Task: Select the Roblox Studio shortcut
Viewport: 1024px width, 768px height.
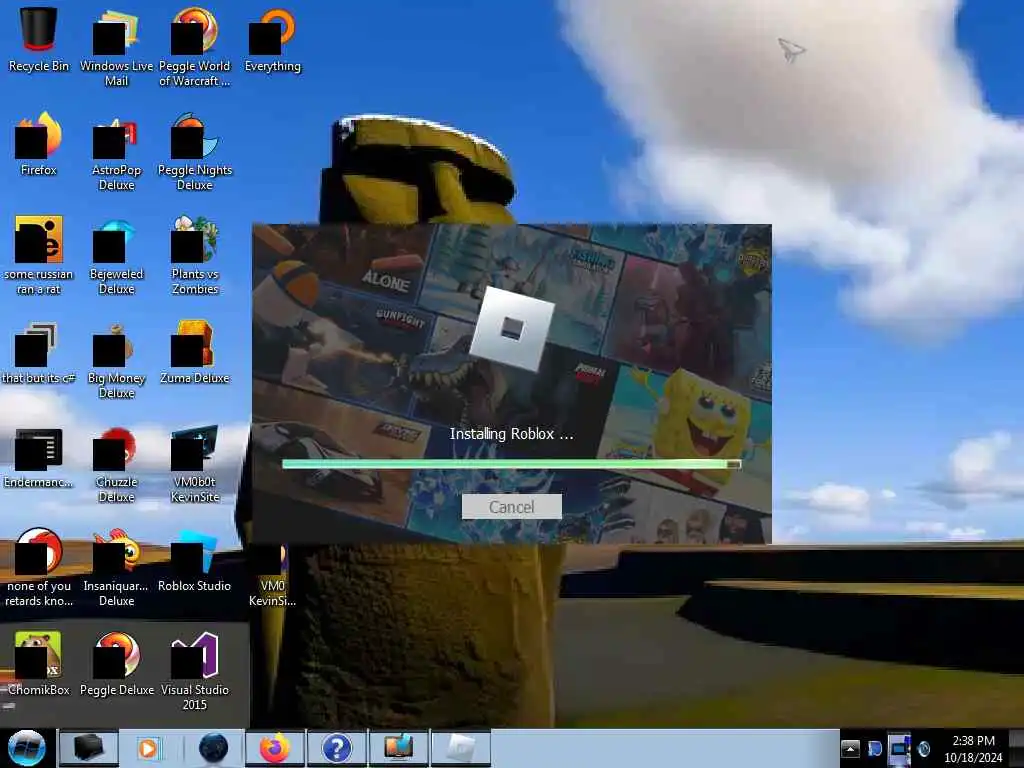Action: [195, 560]
